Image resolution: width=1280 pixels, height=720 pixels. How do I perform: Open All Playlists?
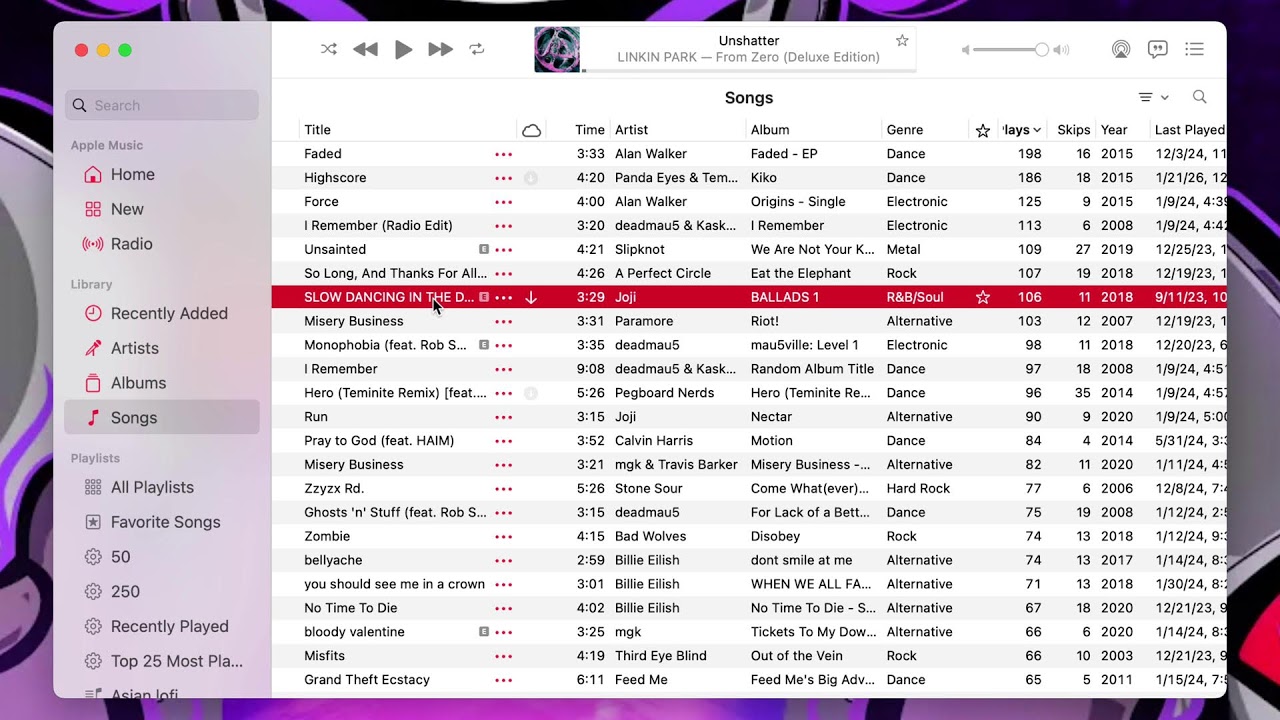point(162,487)
